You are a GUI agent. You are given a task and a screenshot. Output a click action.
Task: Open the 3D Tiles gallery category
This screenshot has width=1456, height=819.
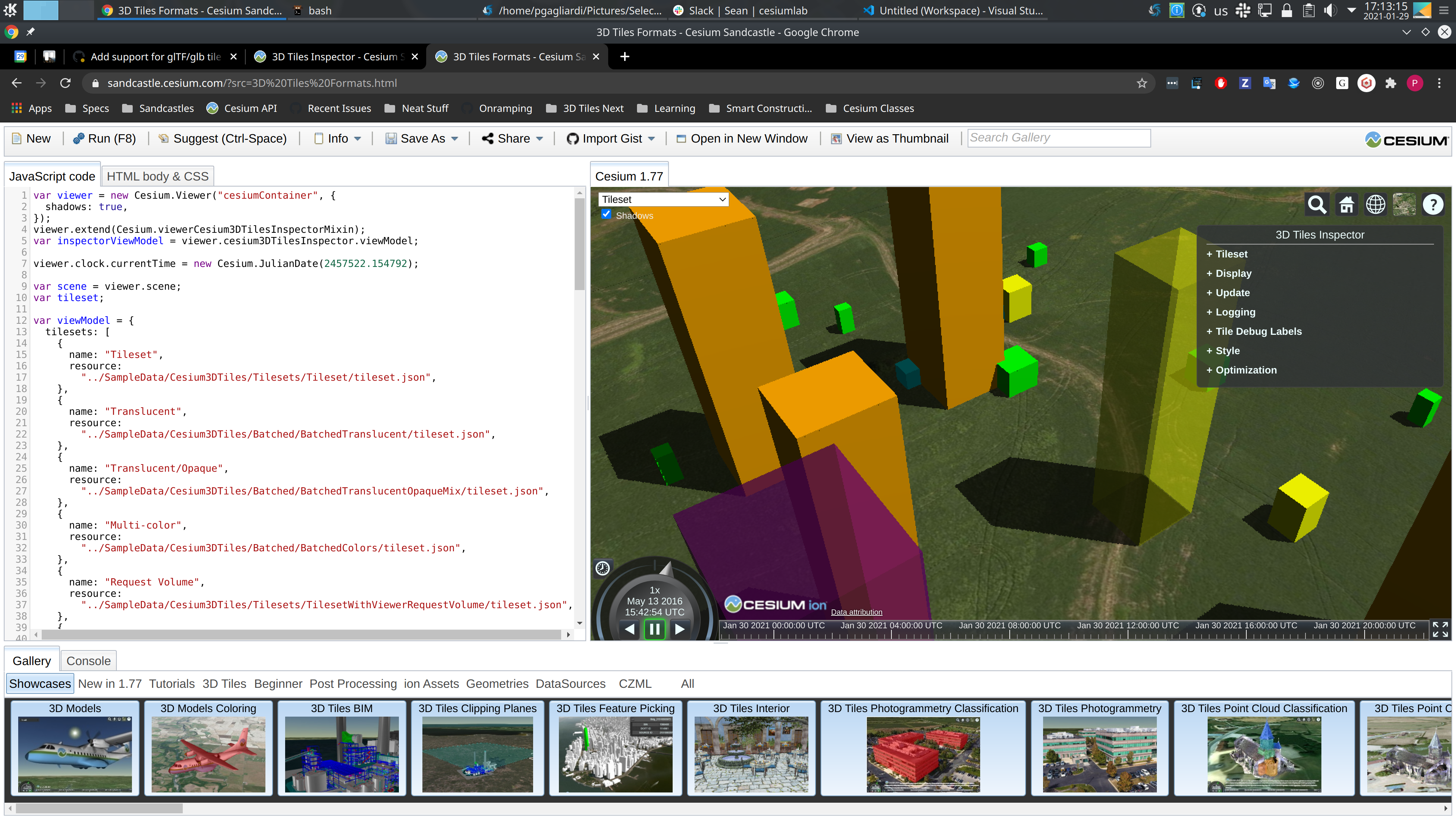(224, 684)
